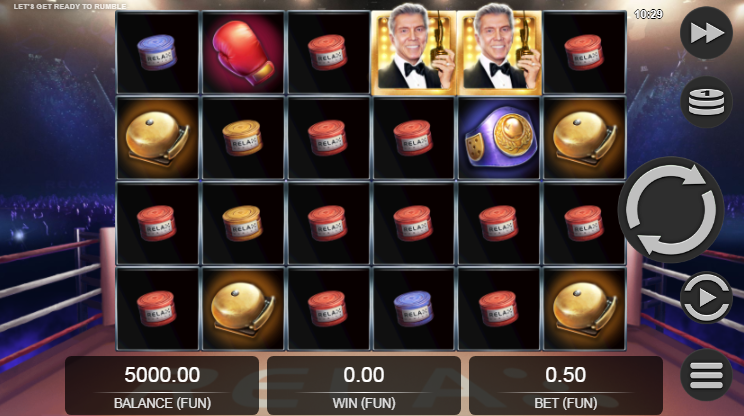This screenshot has height=416, width=744.
Task: Click the Let's Get Ready To Rumble title
Action: tap(70, 7)
